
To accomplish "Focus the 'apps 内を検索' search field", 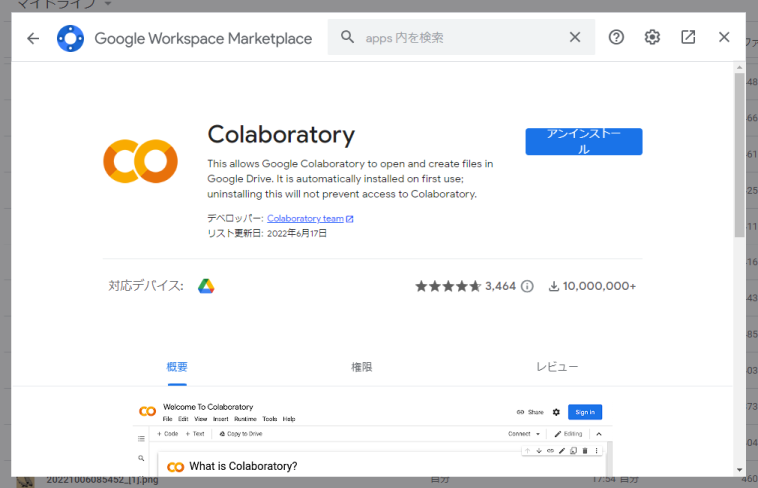I will point(461,37).
